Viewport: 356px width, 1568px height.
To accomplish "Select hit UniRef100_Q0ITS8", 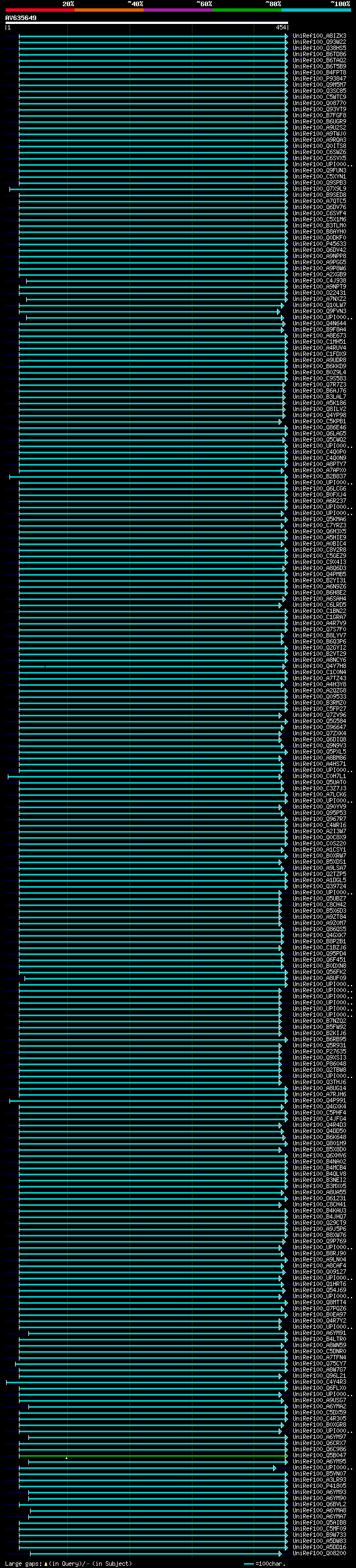I will pyautogui.click(x=319, y=146).
